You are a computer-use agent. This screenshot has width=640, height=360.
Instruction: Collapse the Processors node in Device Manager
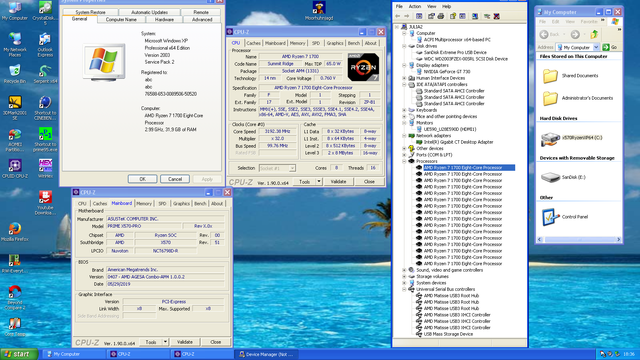tap(404, 161)
